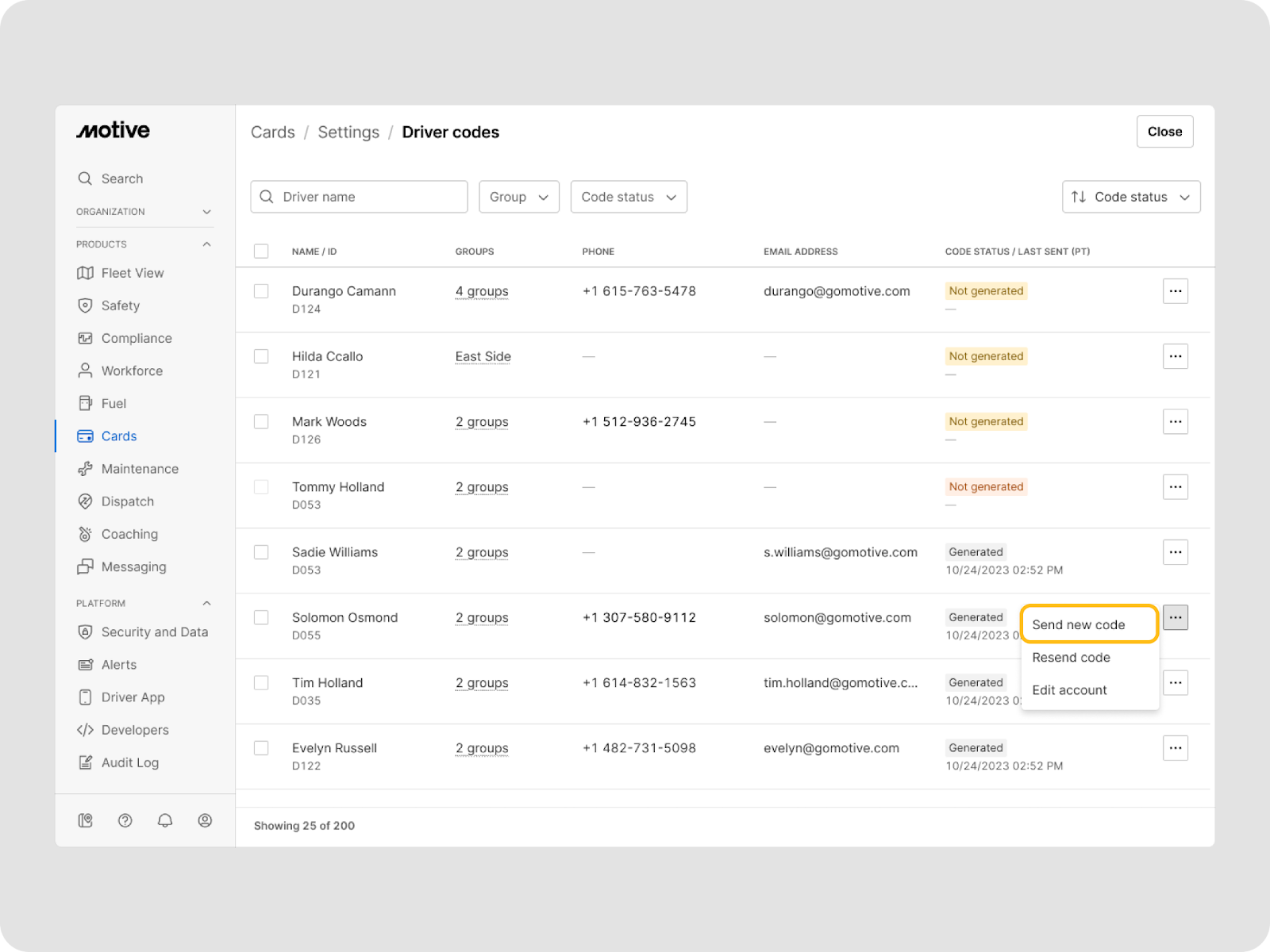
Task: Open the notifications bell icon
Action: [165, 820]
